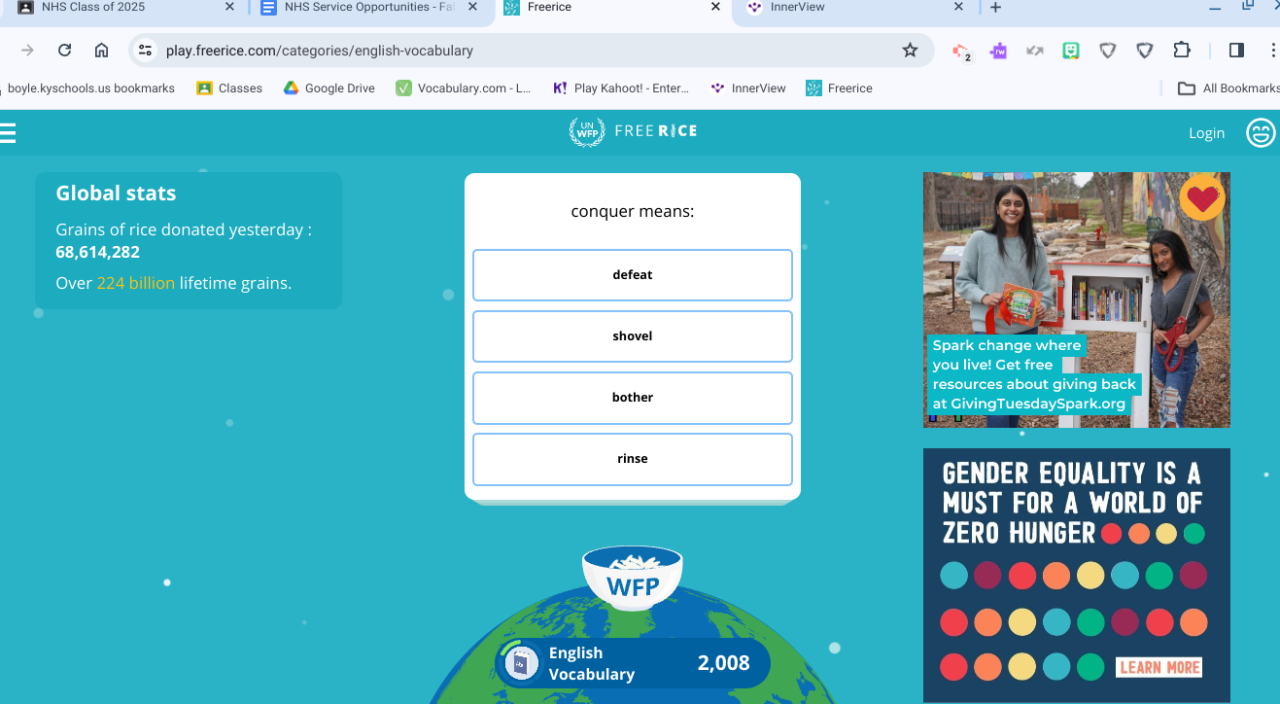Click the 2,008 rice total counter
Image resolution: width=1280 pixels, height=704 pixels.
[723, 663]
